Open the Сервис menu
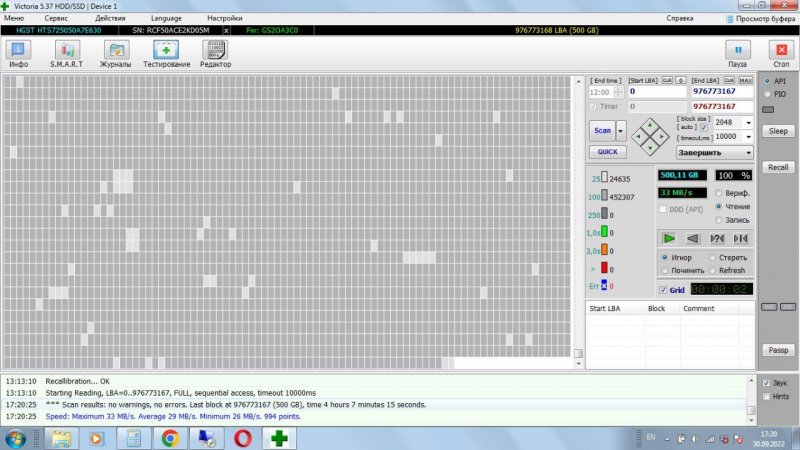The width and height of the screenshot is (800, 450). point(57,18)
